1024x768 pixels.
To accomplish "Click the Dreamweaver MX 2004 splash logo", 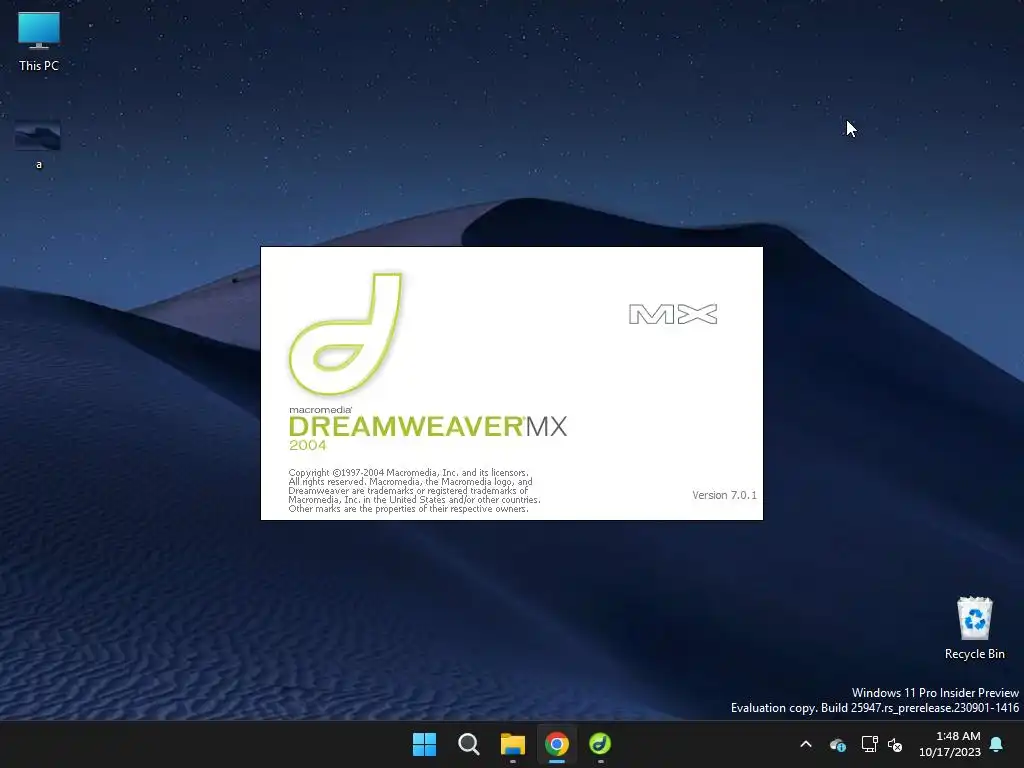I will (x=345, y=334).
